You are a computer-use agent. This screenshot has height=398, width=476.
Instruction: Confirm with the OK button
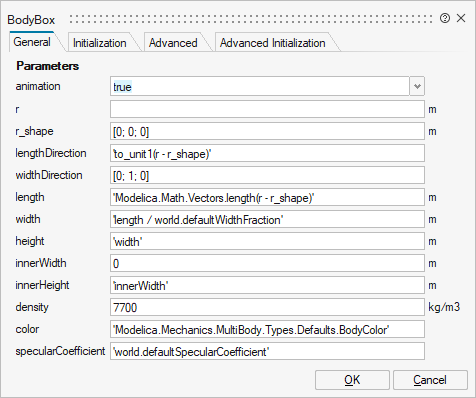click(x=352, y=380)
